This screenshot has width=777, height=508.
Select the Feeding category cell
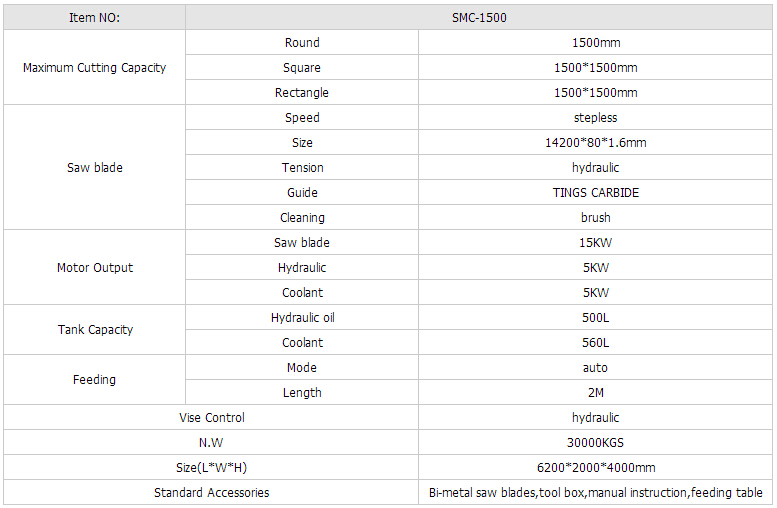[x=94, y=380]
